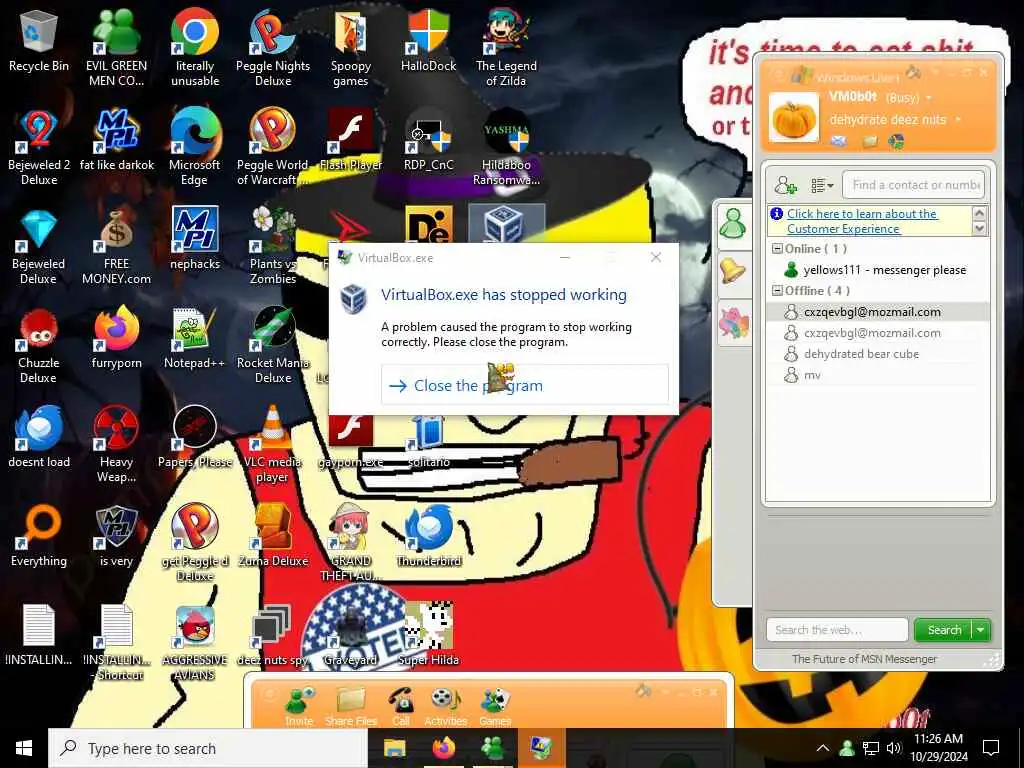Click the green Search button
This screenshot has height=768, width=1024.
tap(944, 630)
